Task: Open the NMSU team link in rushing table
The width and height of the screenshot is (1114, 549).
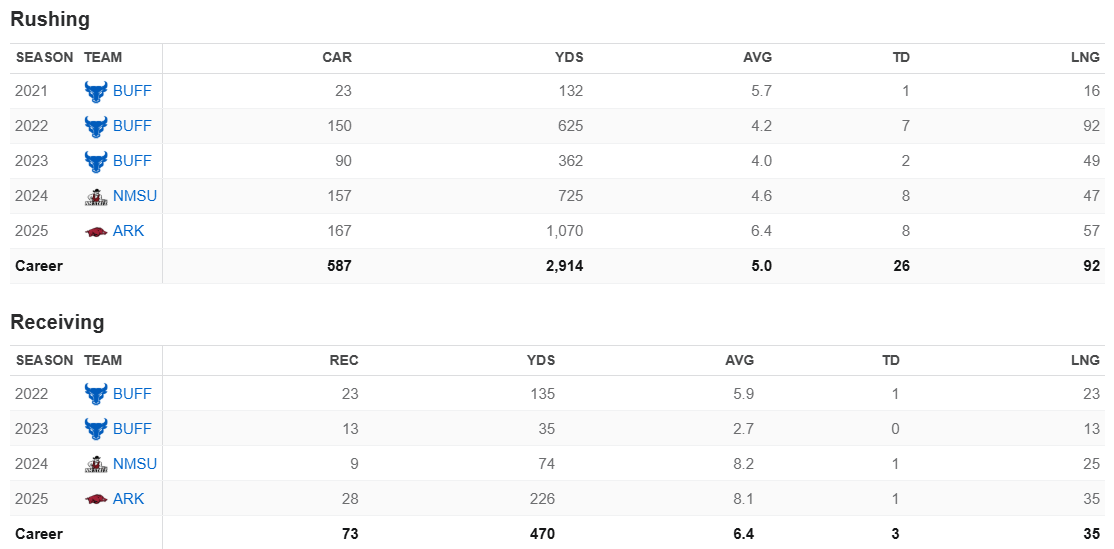Action: pos(135,196)
